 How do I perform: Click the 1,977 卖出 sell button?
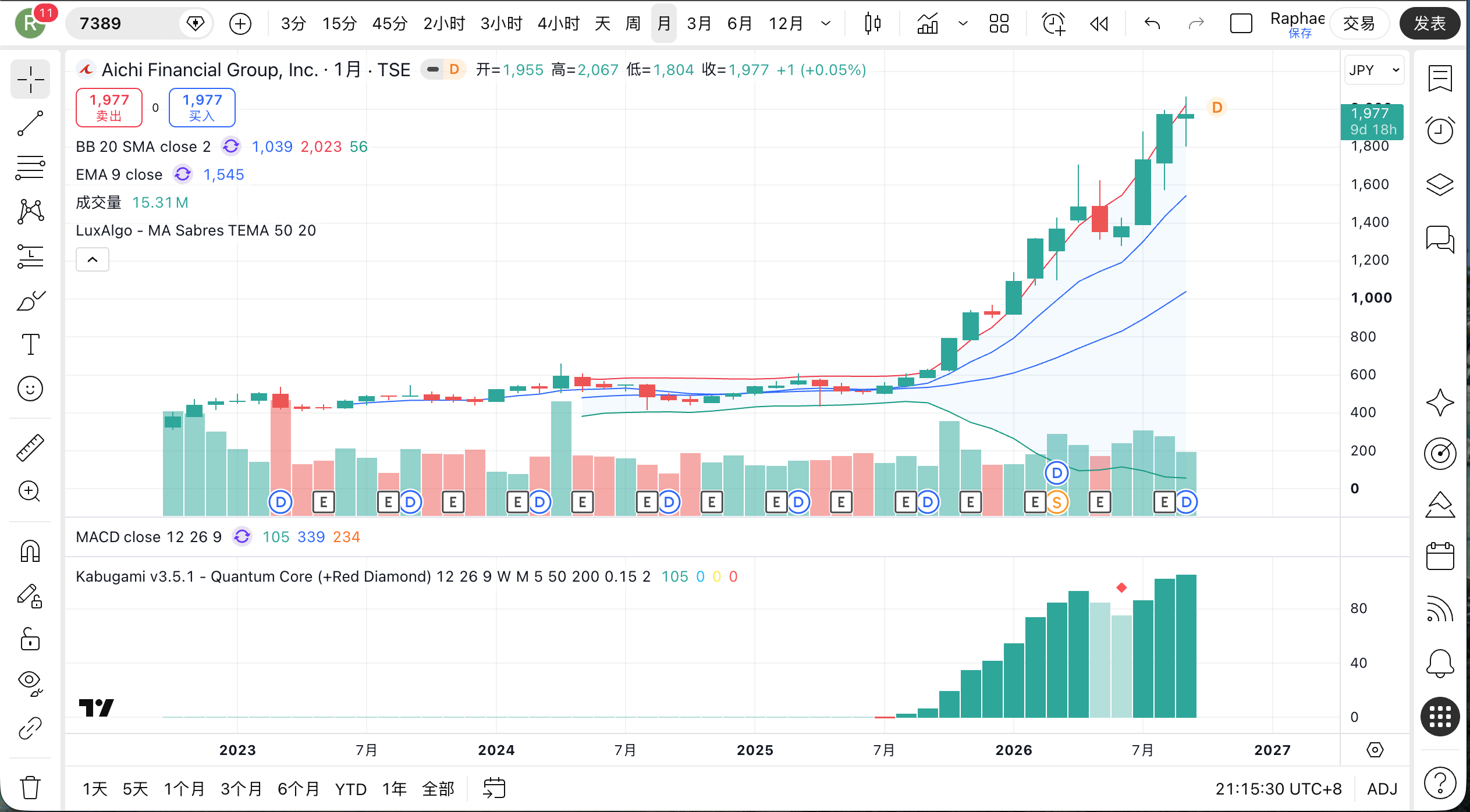(109, 108)
